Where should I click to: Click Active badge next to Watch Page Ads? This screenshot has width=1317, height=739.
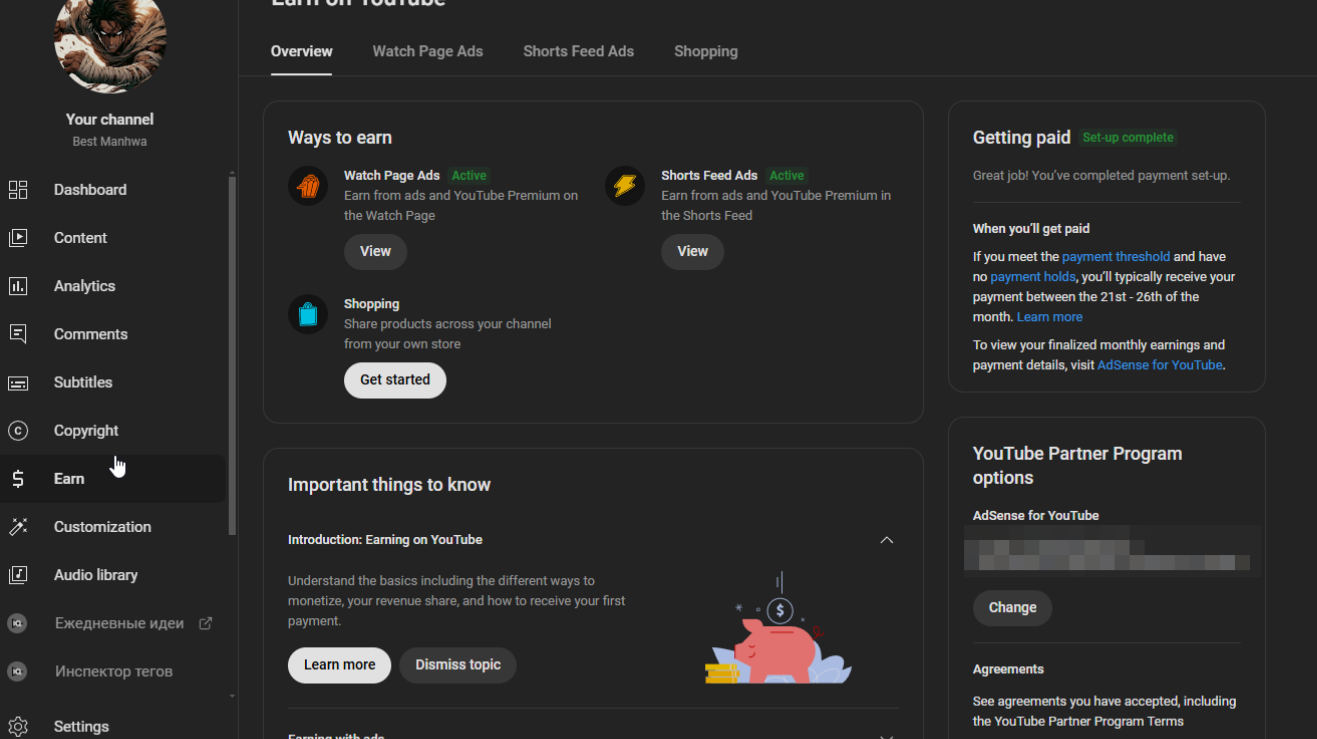469,175
